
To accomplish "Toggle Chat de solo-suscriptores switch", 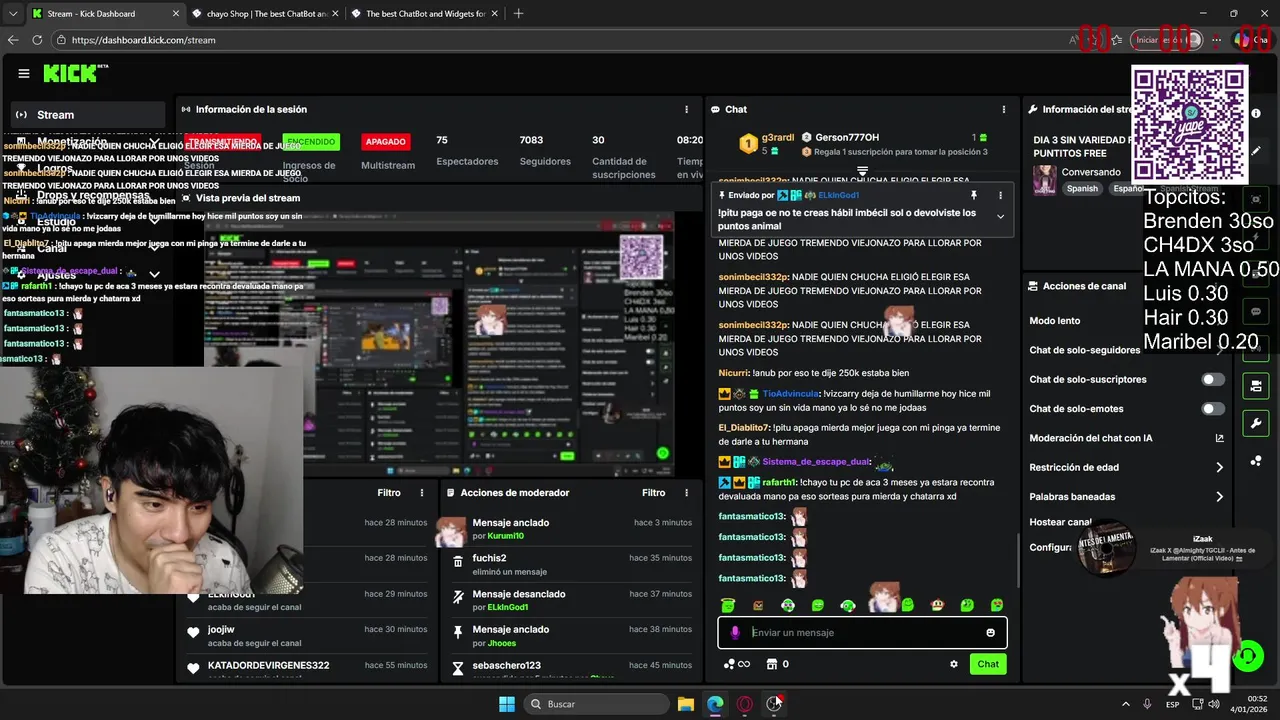I will coord(1213,379).
